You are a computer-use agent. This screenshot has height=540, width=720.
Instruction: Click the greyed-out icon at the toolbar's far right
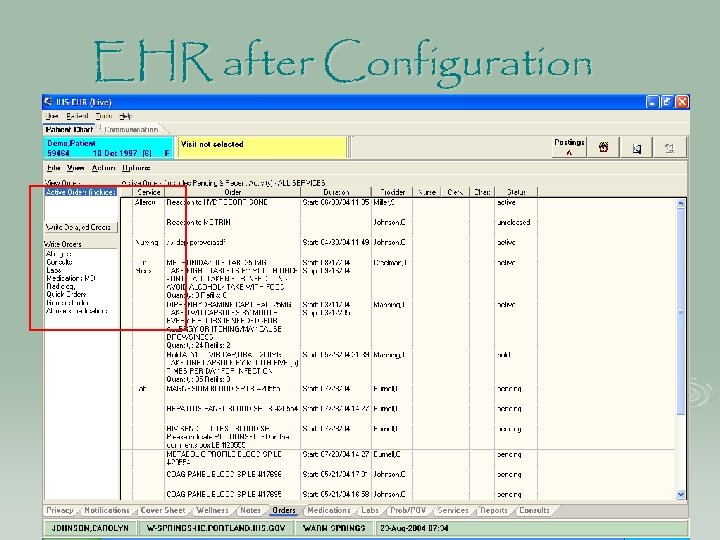click(x=669, y=147)
